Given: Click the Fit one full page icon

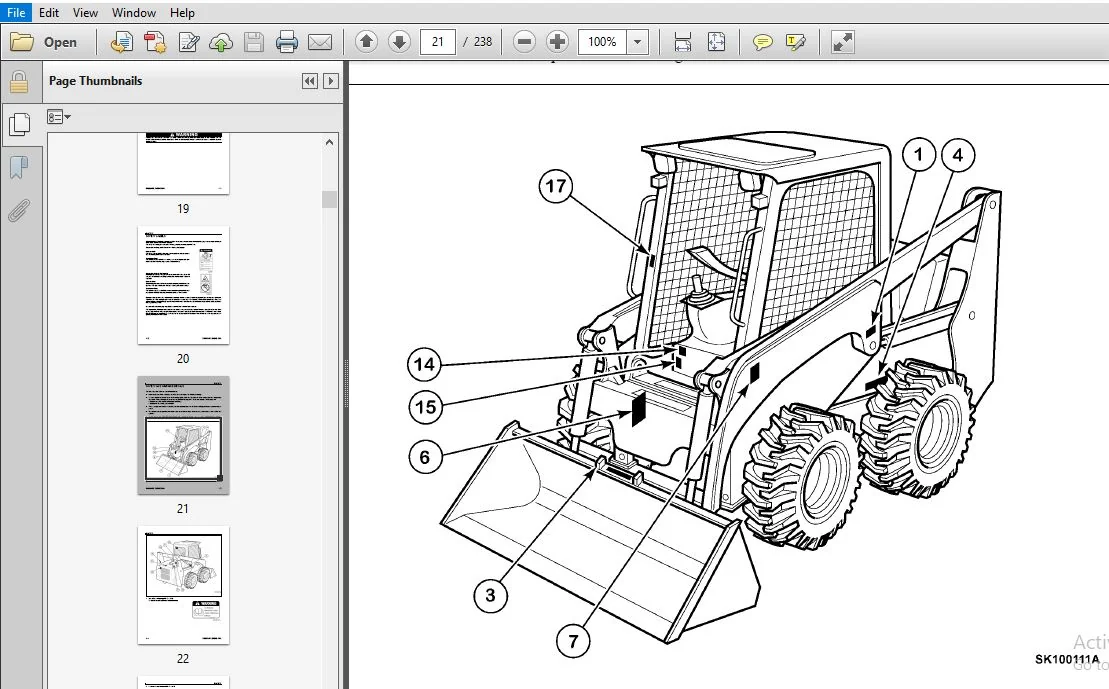Looking at the screenshot, I should click(716, 42).
